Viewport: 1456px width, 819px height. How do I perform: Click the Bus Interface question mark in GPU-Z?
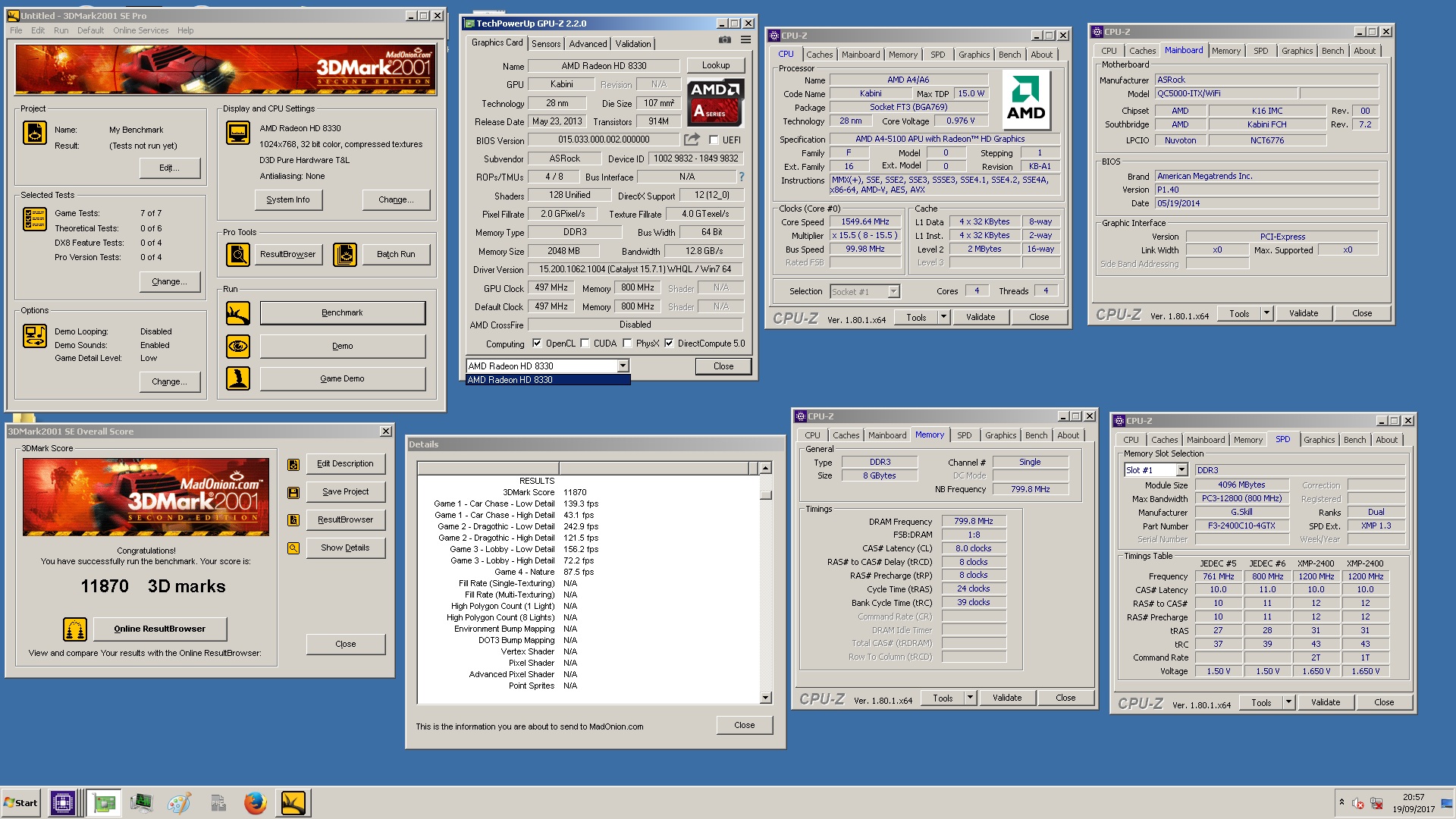click(742, 177)
